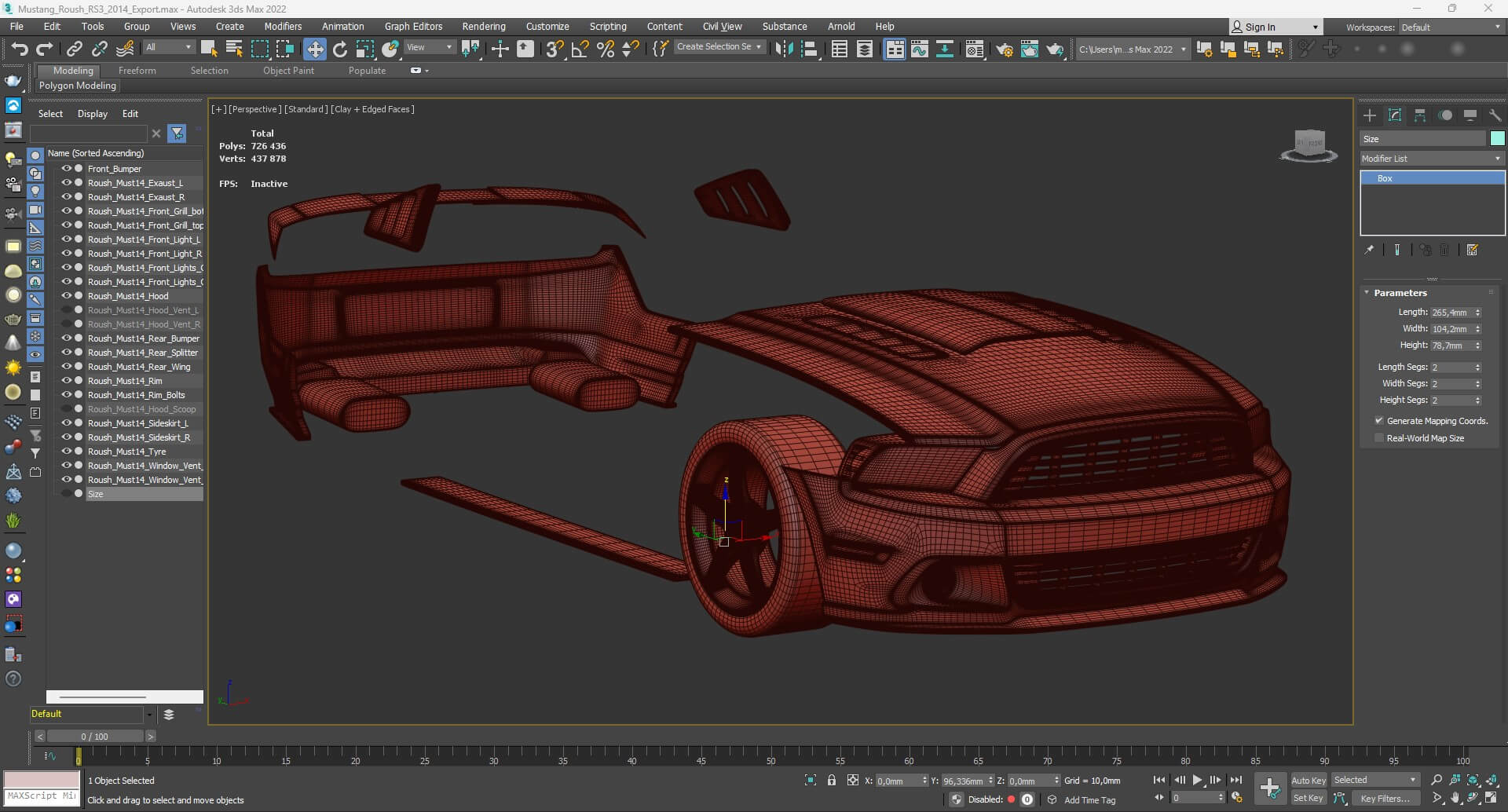Click the Mirror tool icon
The width and height of the screenshot is (1508, 812).
784,49
